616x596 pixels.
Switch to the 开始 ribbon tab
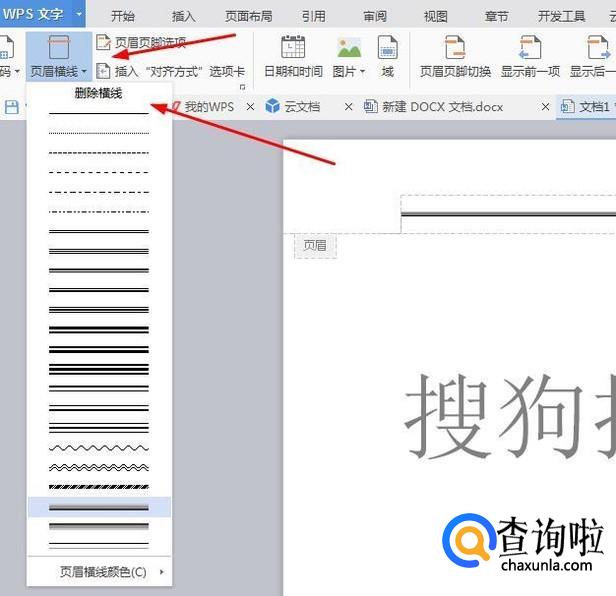point(123,16)
